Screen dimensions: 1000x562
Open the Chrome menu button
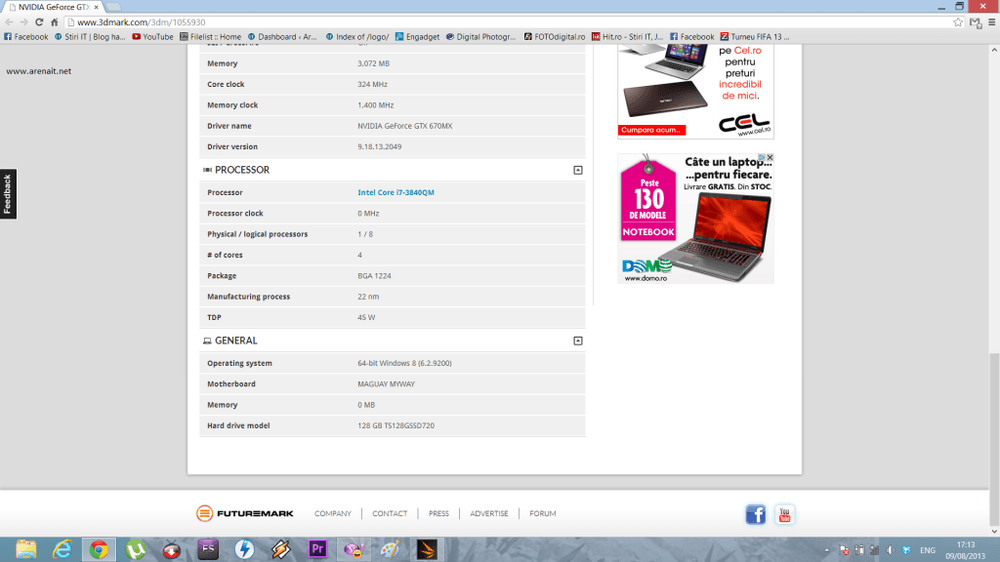point(992,22)
